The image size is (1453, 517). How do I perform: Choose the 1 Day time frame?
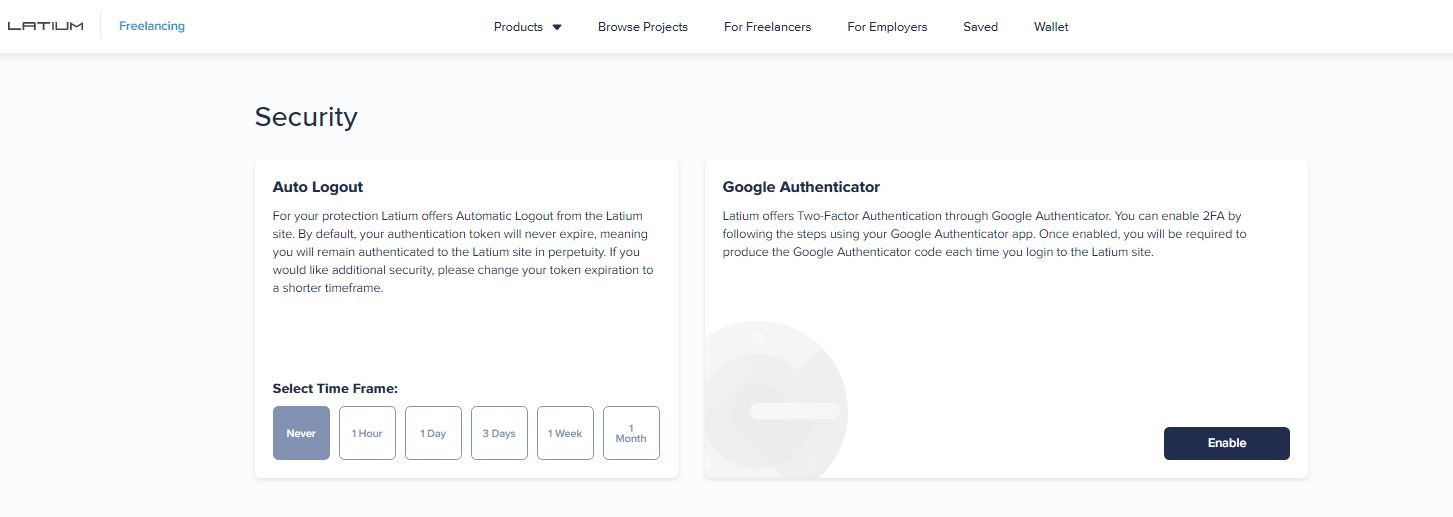tap(433, 433)
